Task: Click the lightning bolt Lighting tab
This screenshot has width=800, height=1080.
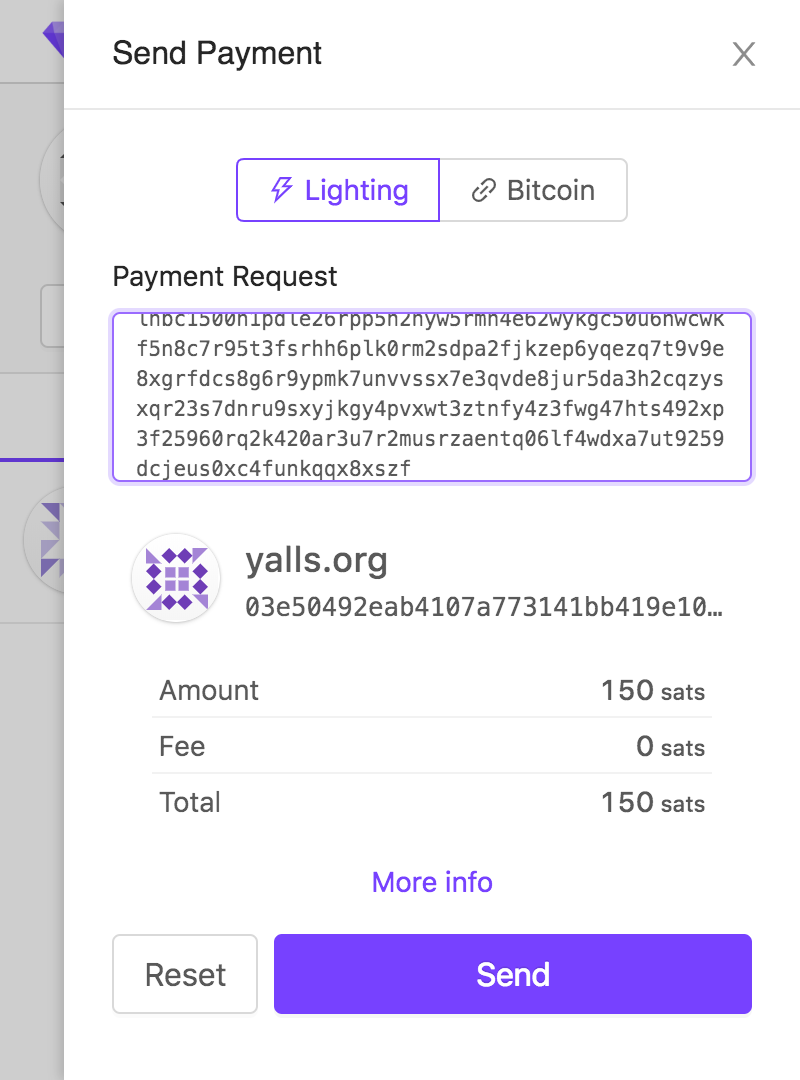Action: tap(338, 190)
